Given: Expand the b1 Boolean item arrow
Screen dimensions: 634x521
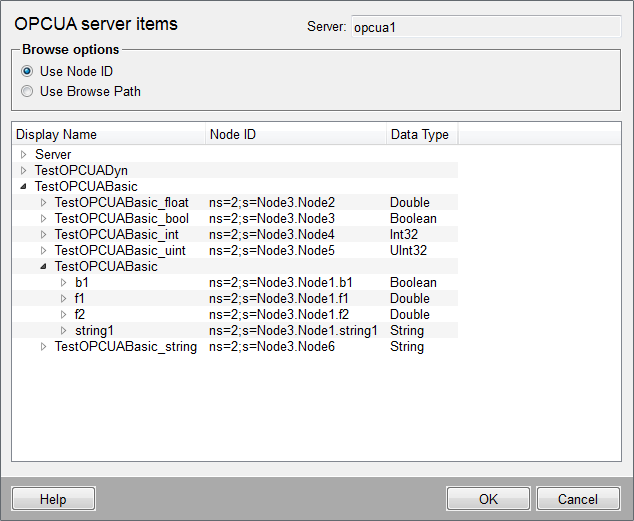Looking at the screenshot, I should (64, 283).
